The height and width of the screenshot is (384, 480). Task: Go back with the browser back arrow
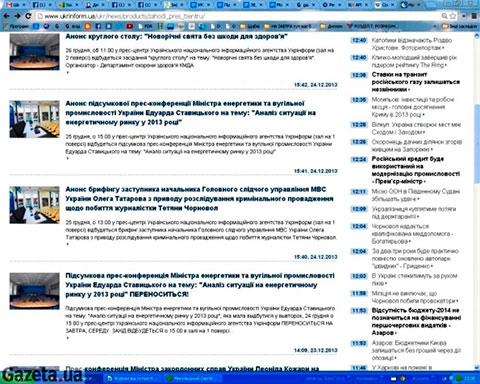(6, 16)
